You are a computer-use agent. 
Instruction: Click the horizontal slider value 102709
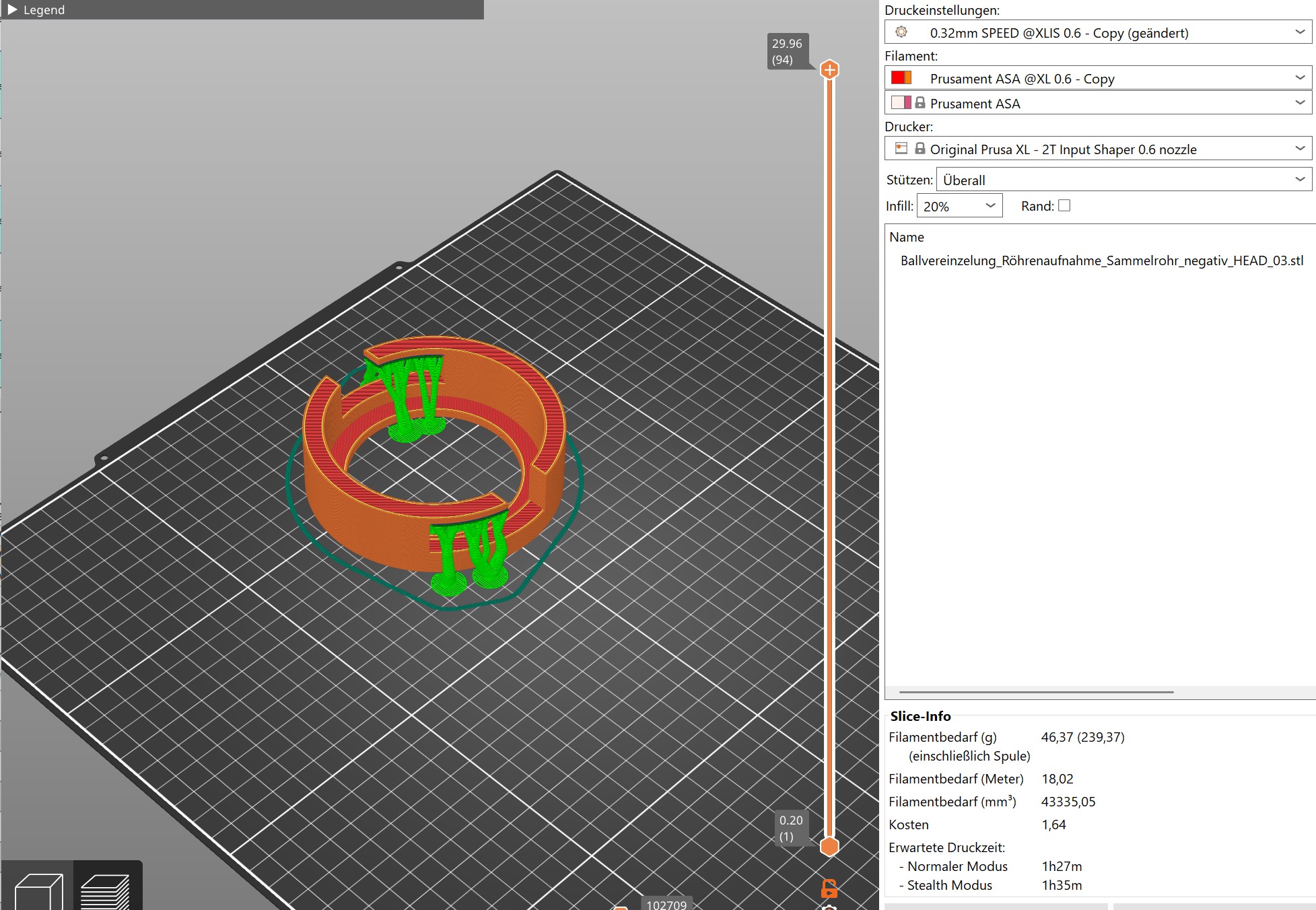(x=666, y=905)
